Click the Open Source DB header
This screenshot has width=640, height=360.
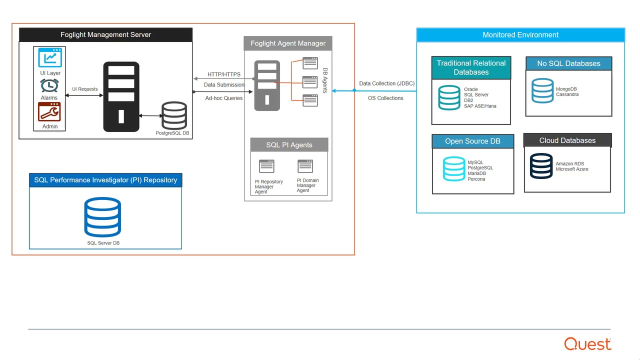tap(473, 141)
